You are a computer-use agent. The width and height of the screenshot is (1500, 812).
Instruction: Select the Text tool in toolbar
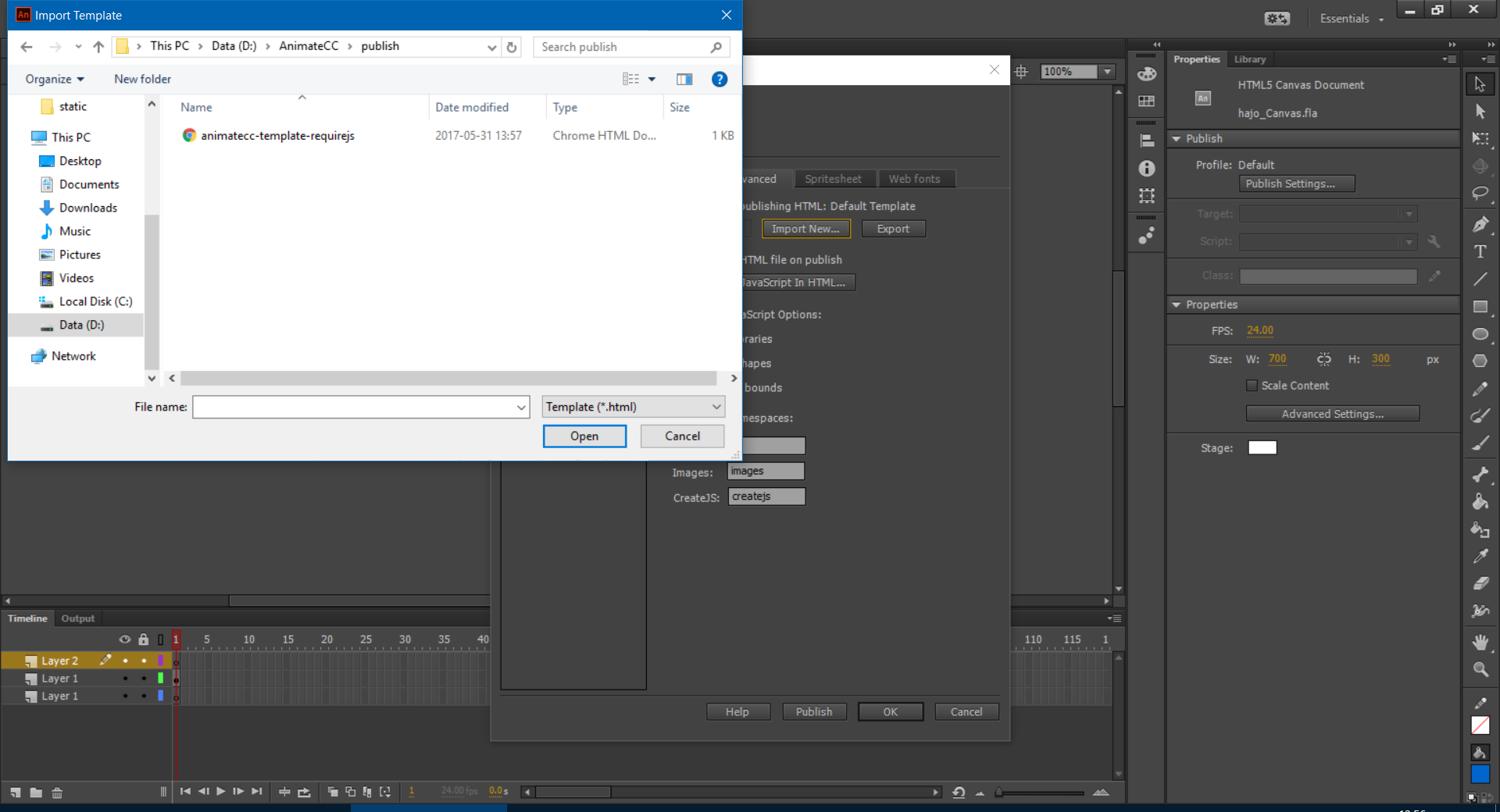[1480, 252]
